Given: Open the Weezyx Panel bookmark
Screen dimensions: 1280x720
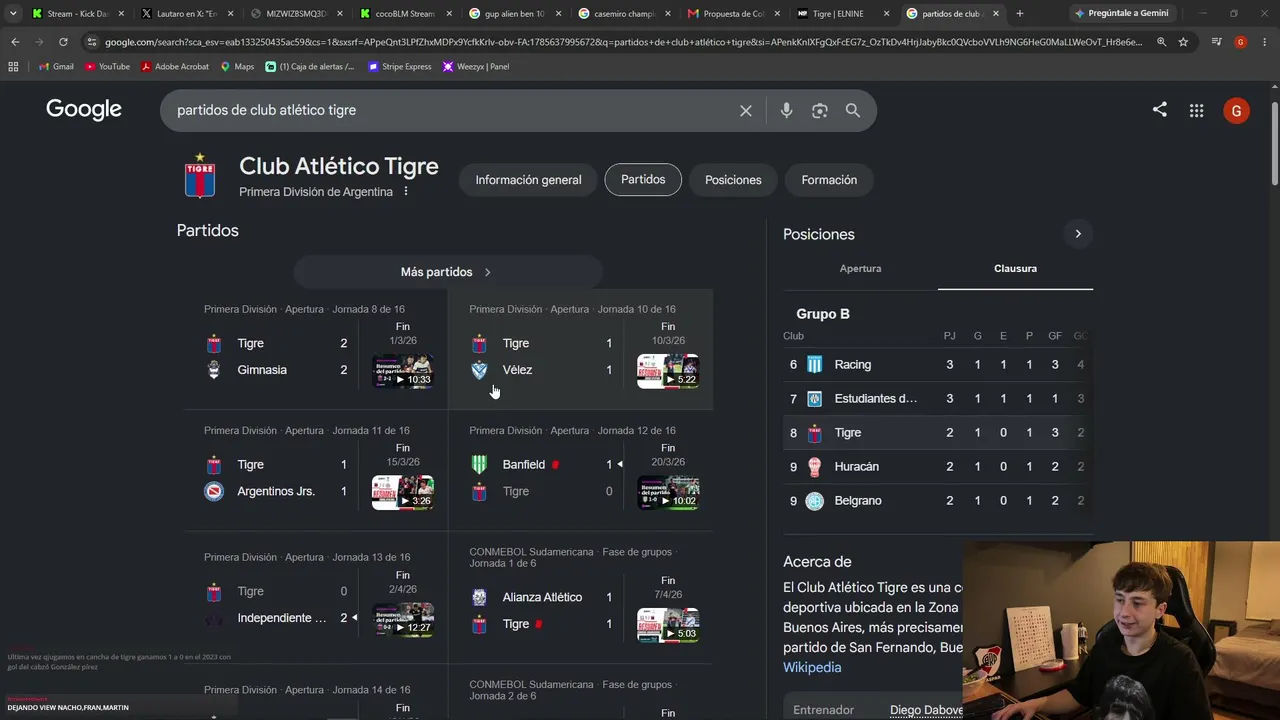Looking at the screenshot, I should 476,66.
